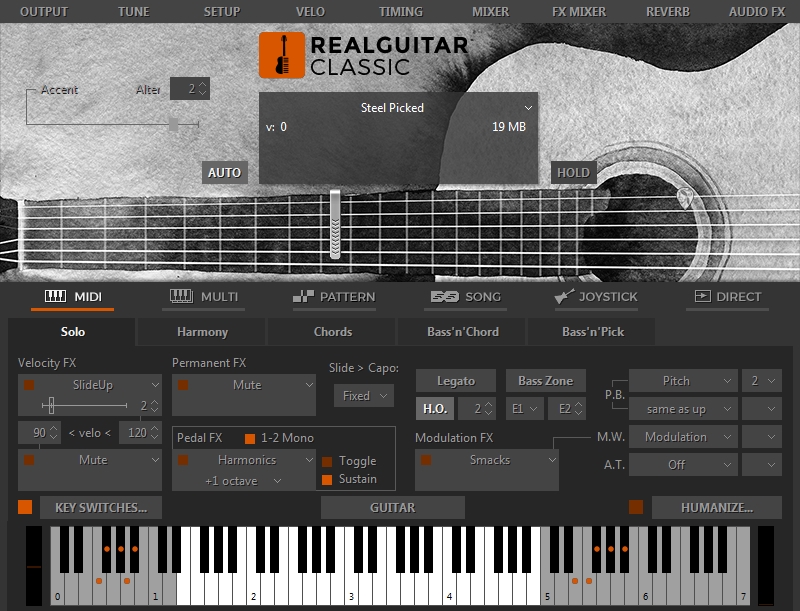
Task: Open the SlideUp velocity FX dropdown
Action: pyautogui.click(x=155, y=385)
